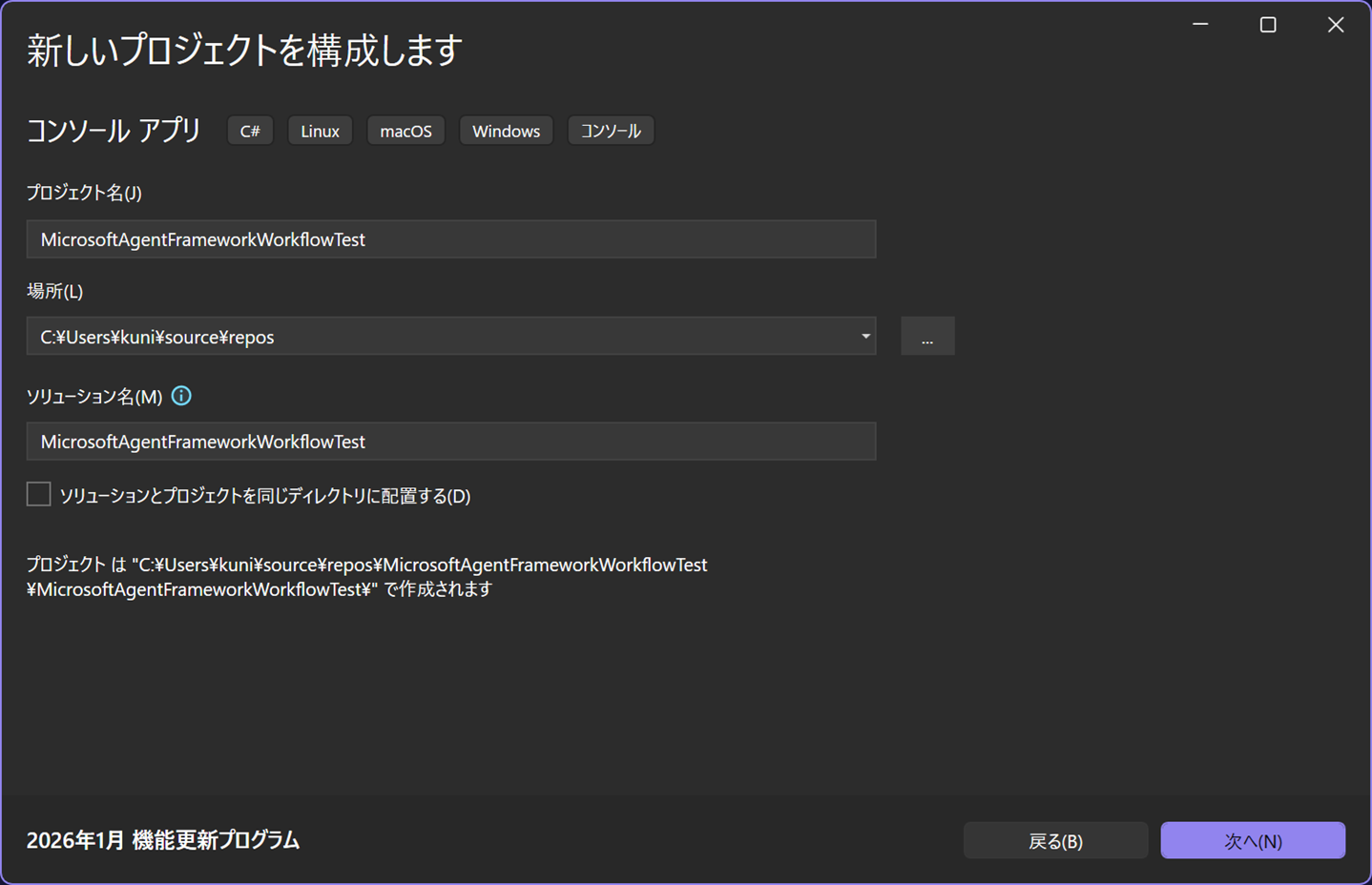
Task: Click the コンソール tag badge
Action: [x=611, y=131]
